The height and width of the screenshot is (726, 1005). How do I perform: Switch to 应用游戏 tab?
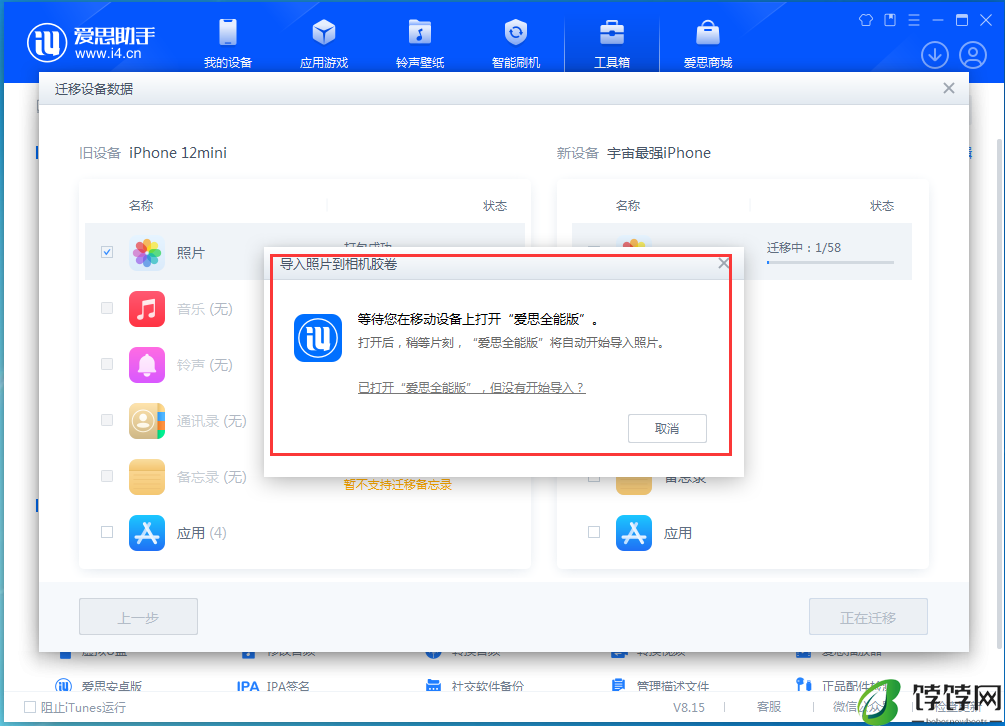[x=324, y=44]
